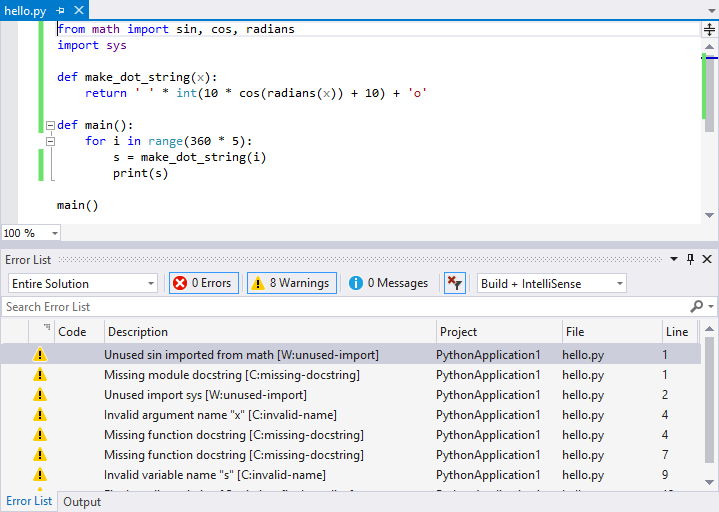Click the category filter column header icon
This screenshot has height=512, width=719.
pyautogui.click(x=46, y=328)
